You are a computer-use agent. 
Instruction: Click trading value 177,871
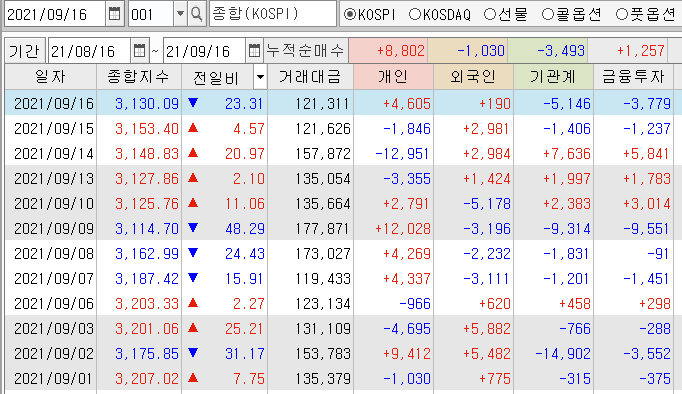tap(323, 228)
